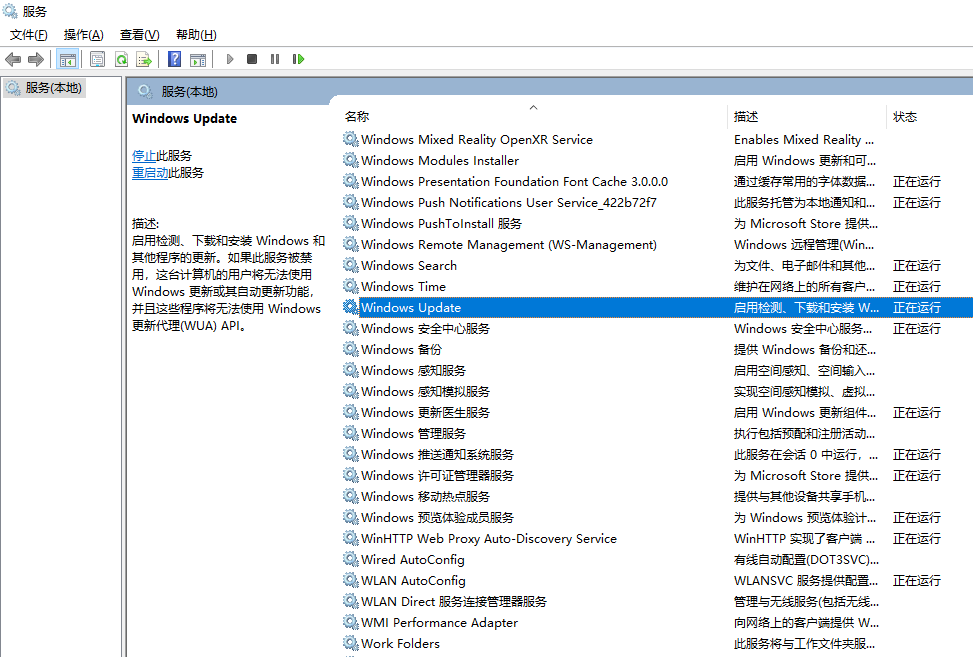Viewport: 973px width, 657px height.
Task: Select Windows Mixed Reality OpenXR Service row
Action: (657, 140)
